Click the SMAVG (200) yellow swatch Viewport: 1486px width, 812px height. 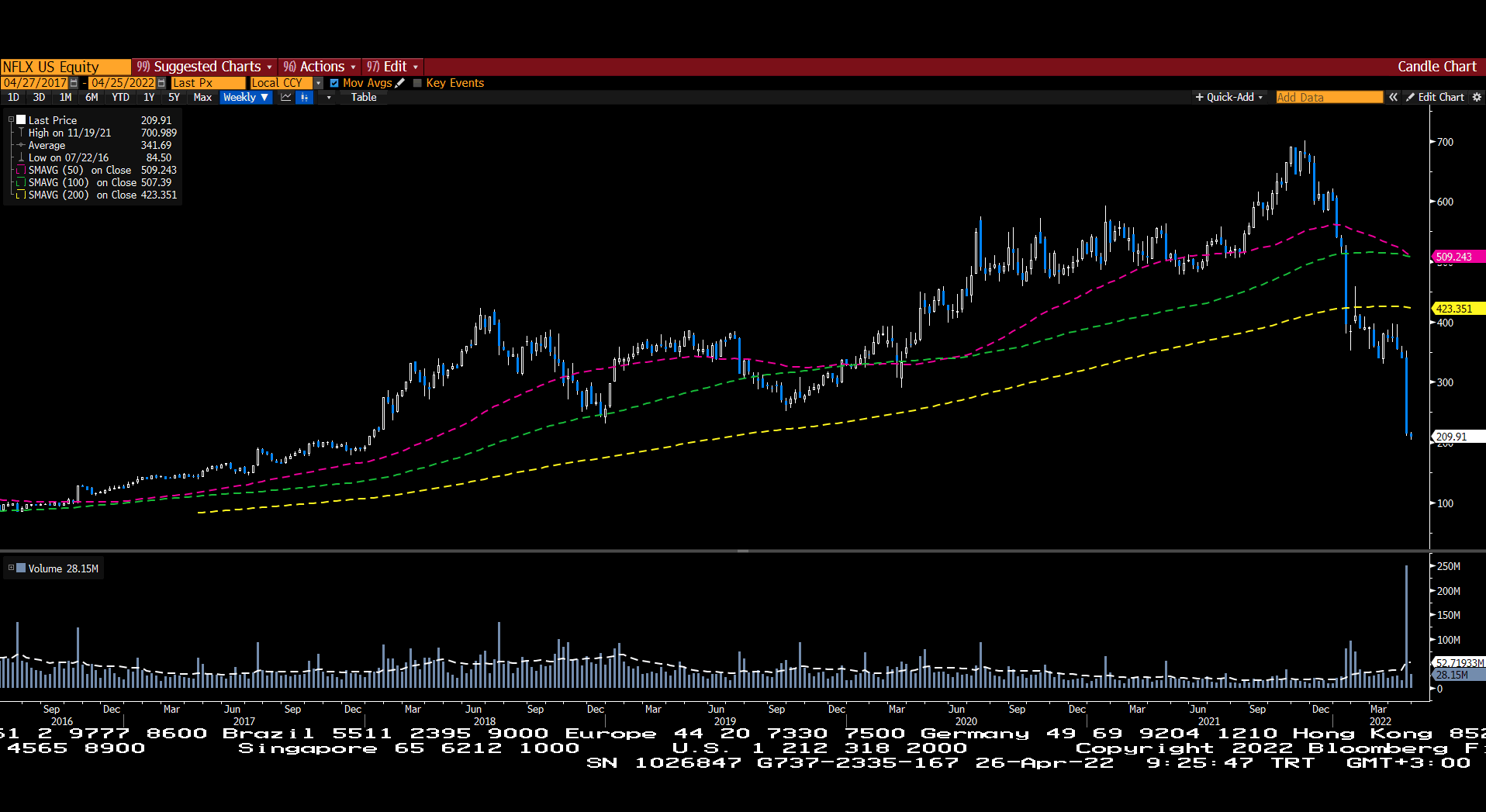[x=21, y=195]
